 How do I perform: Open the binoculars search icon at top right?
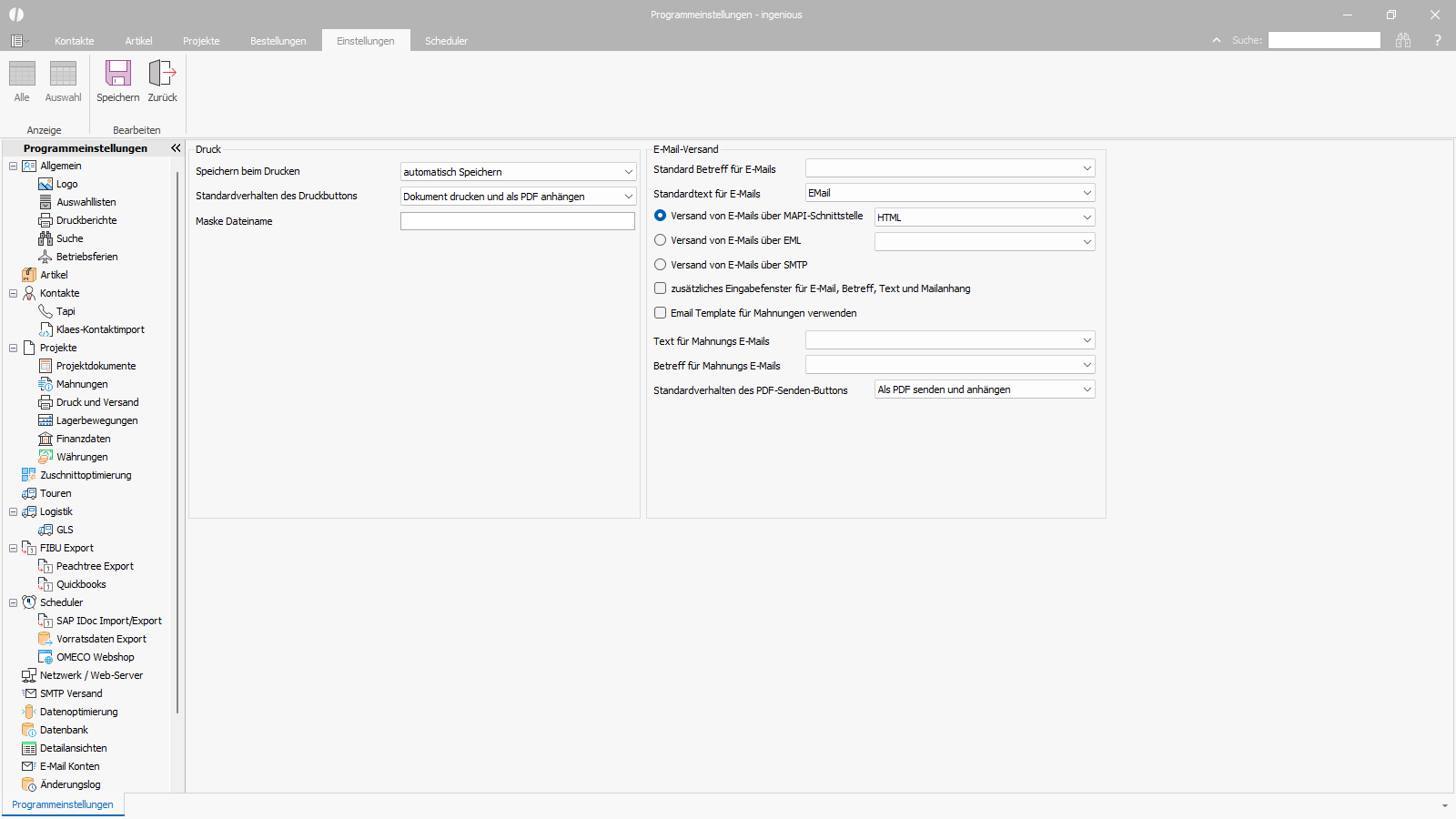coord(1403,40)
